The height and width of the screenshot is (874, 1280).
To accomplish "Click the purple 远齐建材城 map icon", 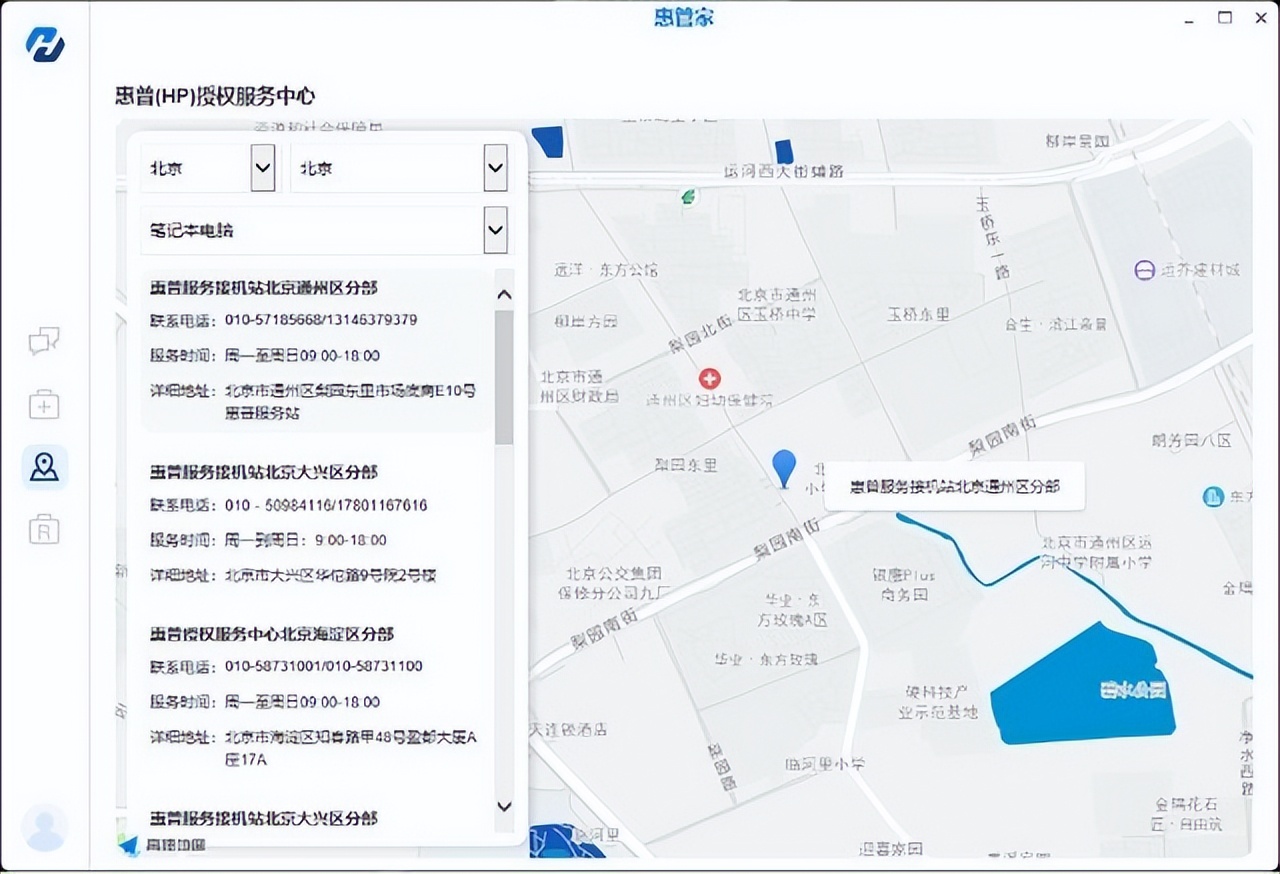I will click(x=1144, y=270).
